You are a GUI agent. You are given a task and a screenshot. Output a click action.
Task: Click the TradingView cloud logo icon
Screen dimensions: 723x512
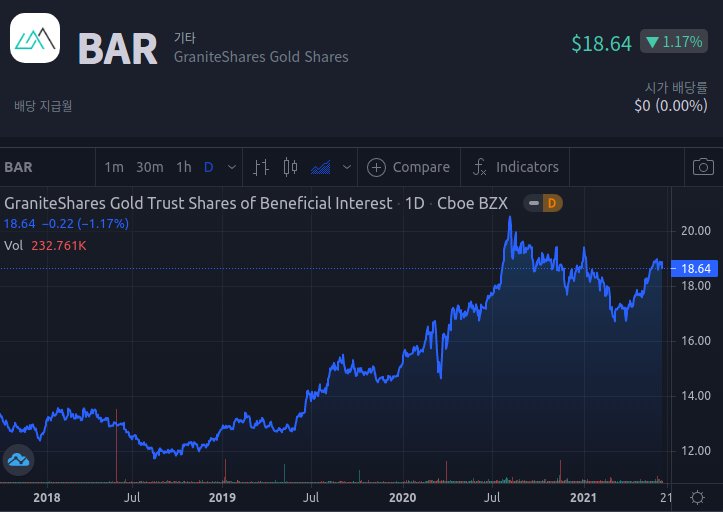(x=18, y=459)
